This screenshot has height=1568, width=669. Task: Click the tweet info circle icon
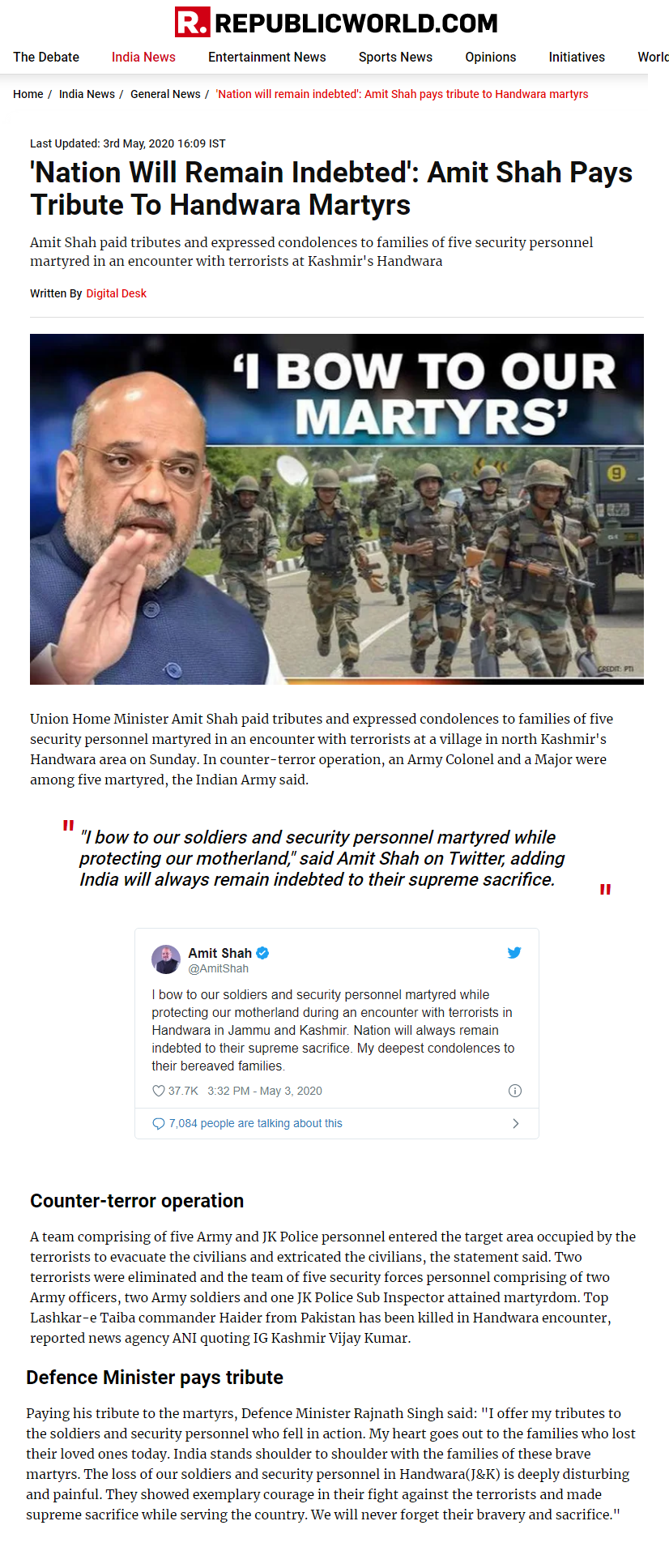(x=515, y=1091)
